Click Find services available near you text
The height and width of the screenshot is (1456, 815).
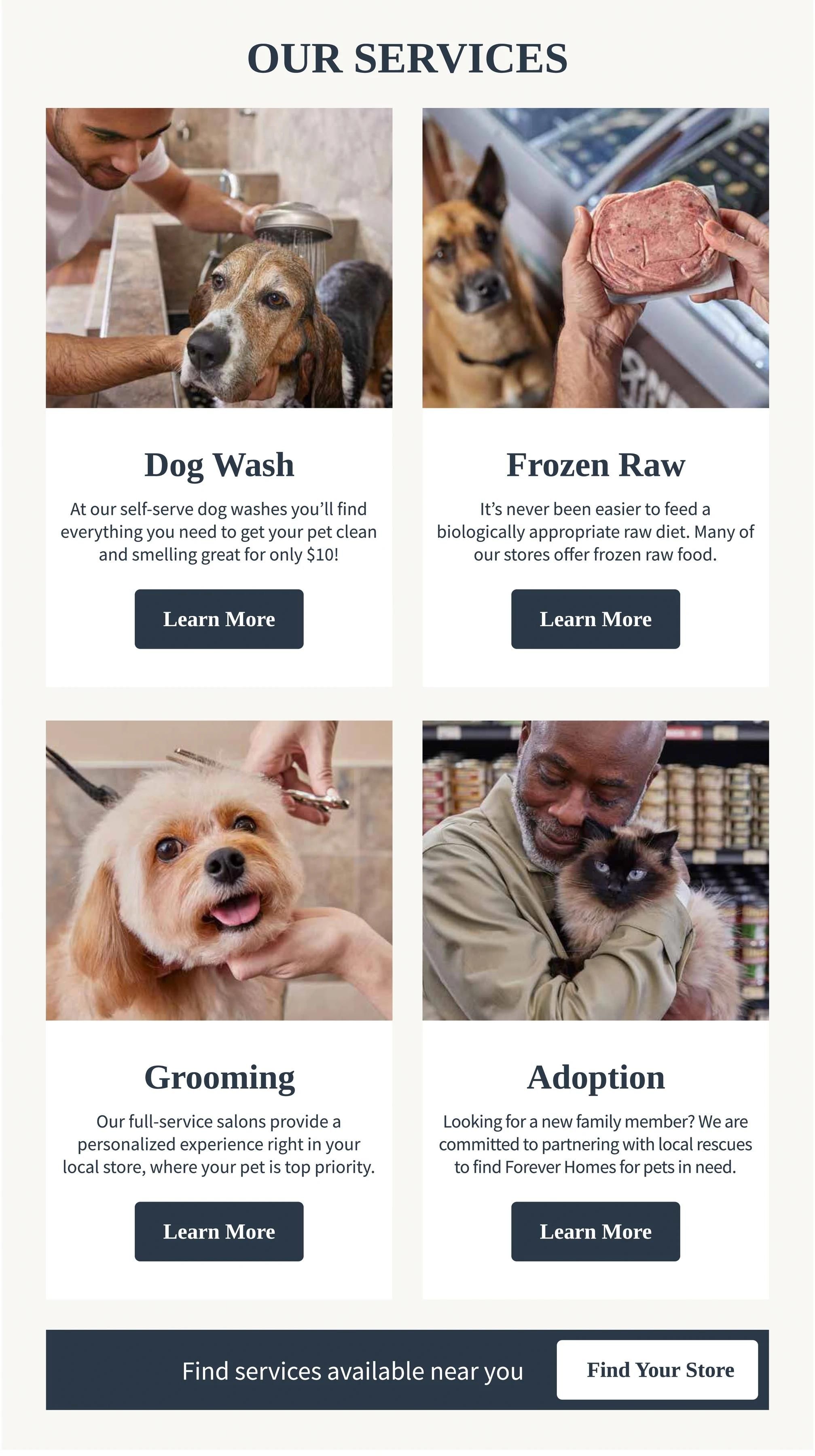click(353, 1371)
